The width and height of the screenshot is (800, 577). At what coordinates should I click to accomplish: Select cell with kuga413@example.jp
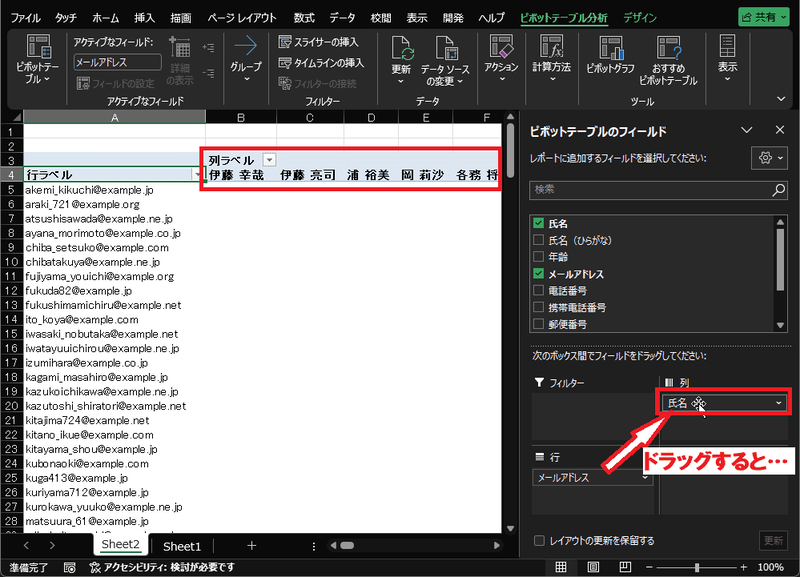(x=114, y=478)
